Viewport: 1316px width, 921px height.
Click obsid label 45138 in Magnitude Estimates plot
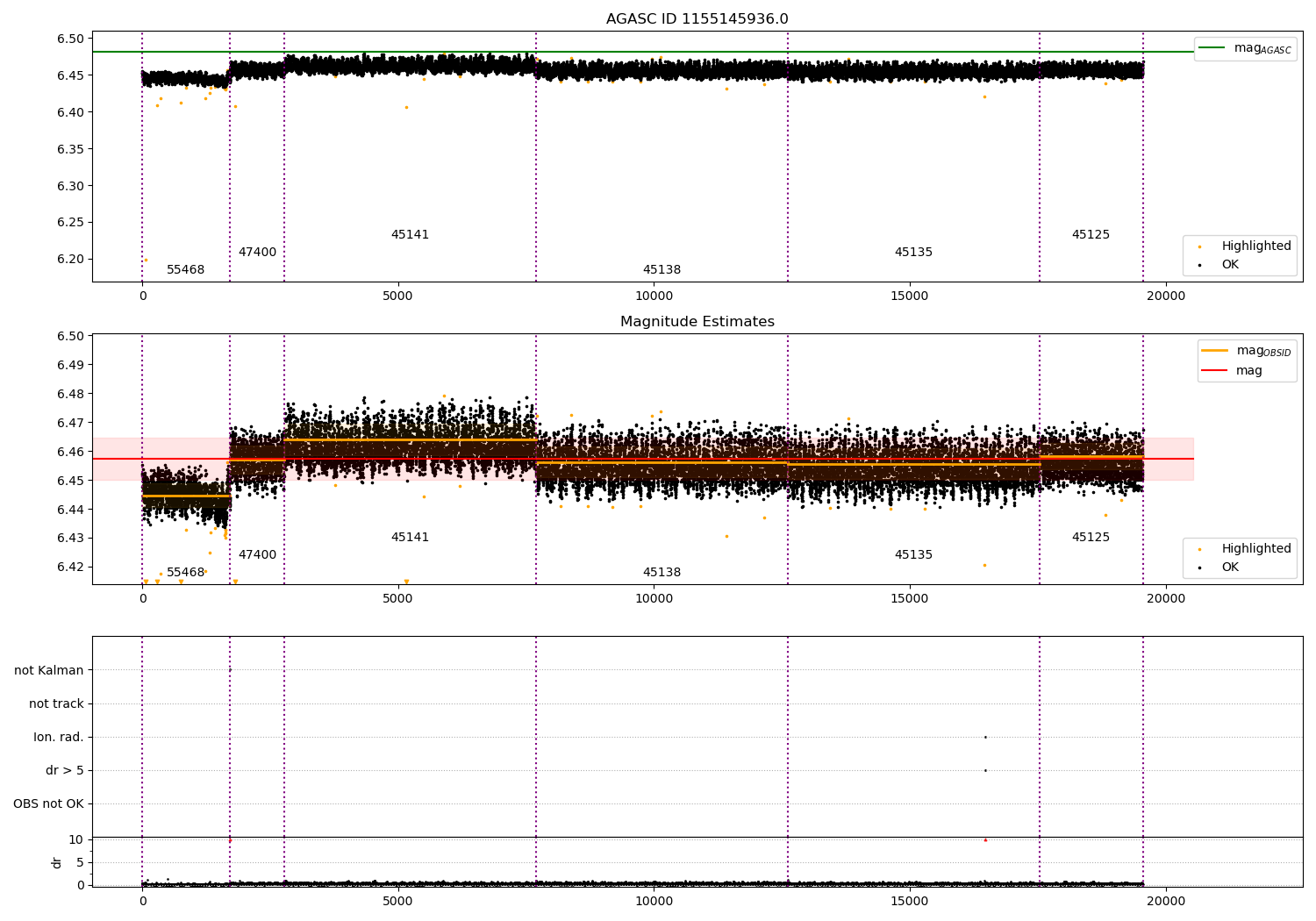click(x=662, y=573)
